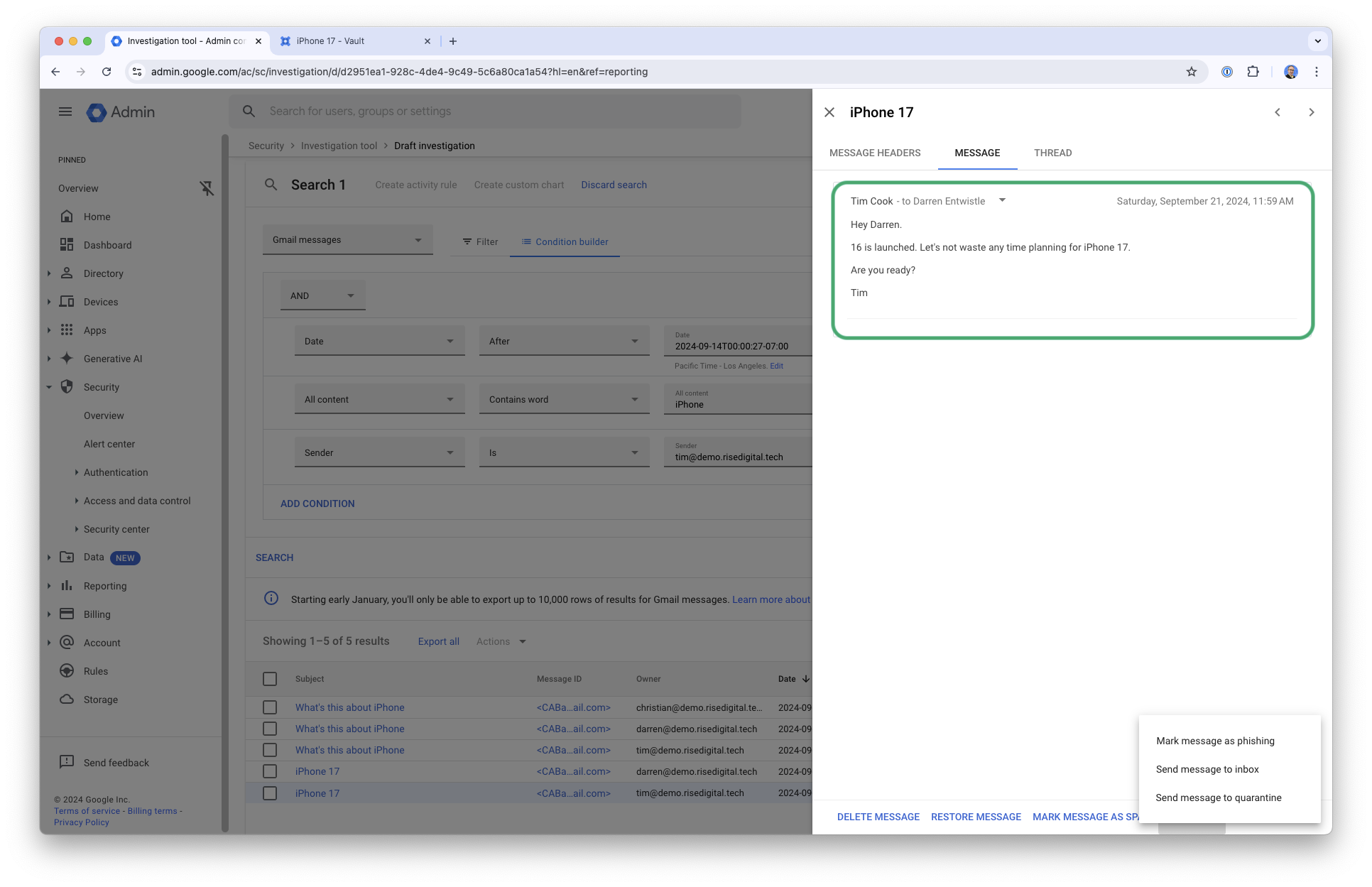The height and width of the screenshot is (887, 1372).
Task: Click the Devices icon in the sidebar
Action: click(67, 301)
